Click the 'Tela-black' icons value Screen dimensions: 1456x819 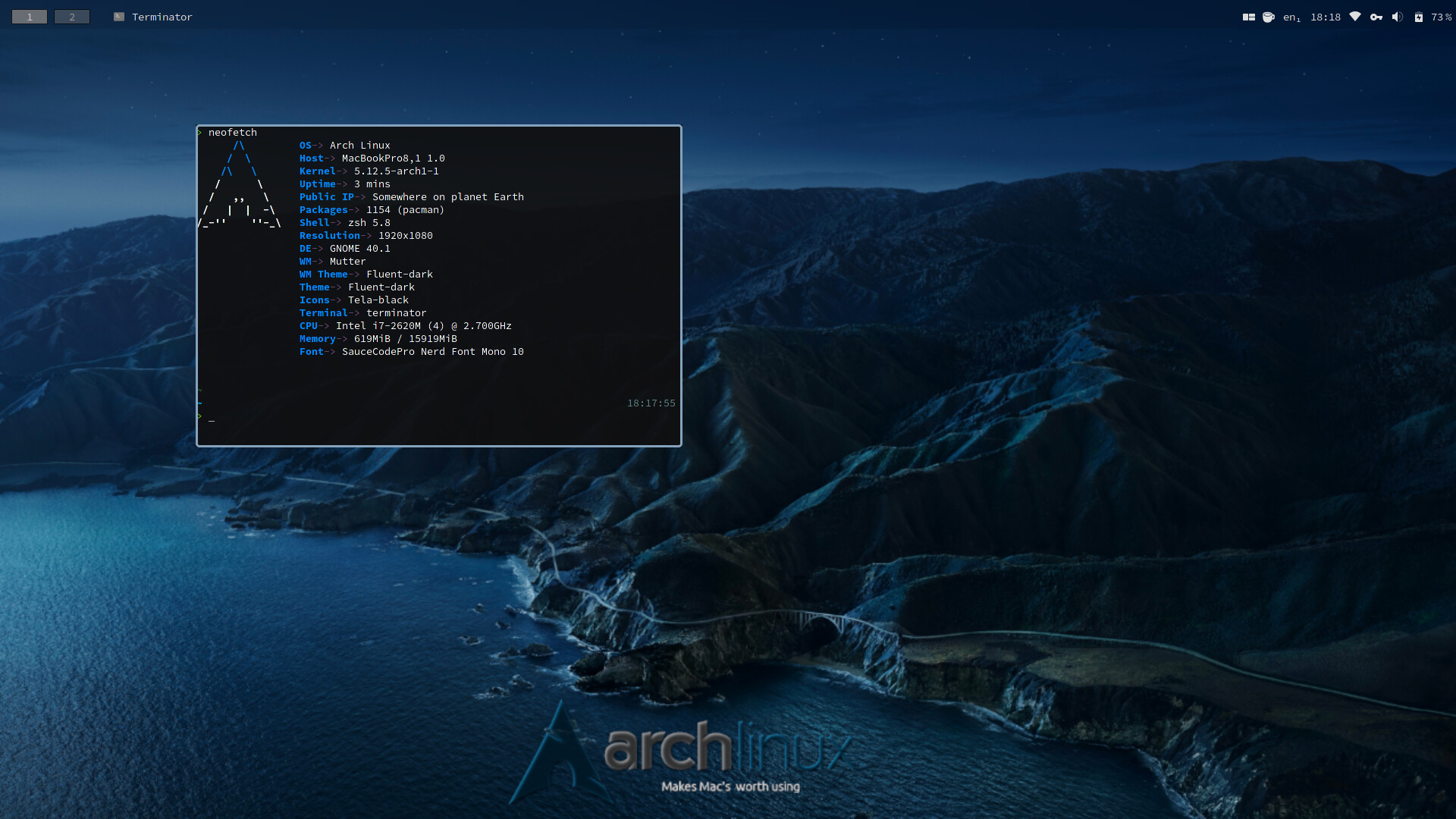pos(378,300)
